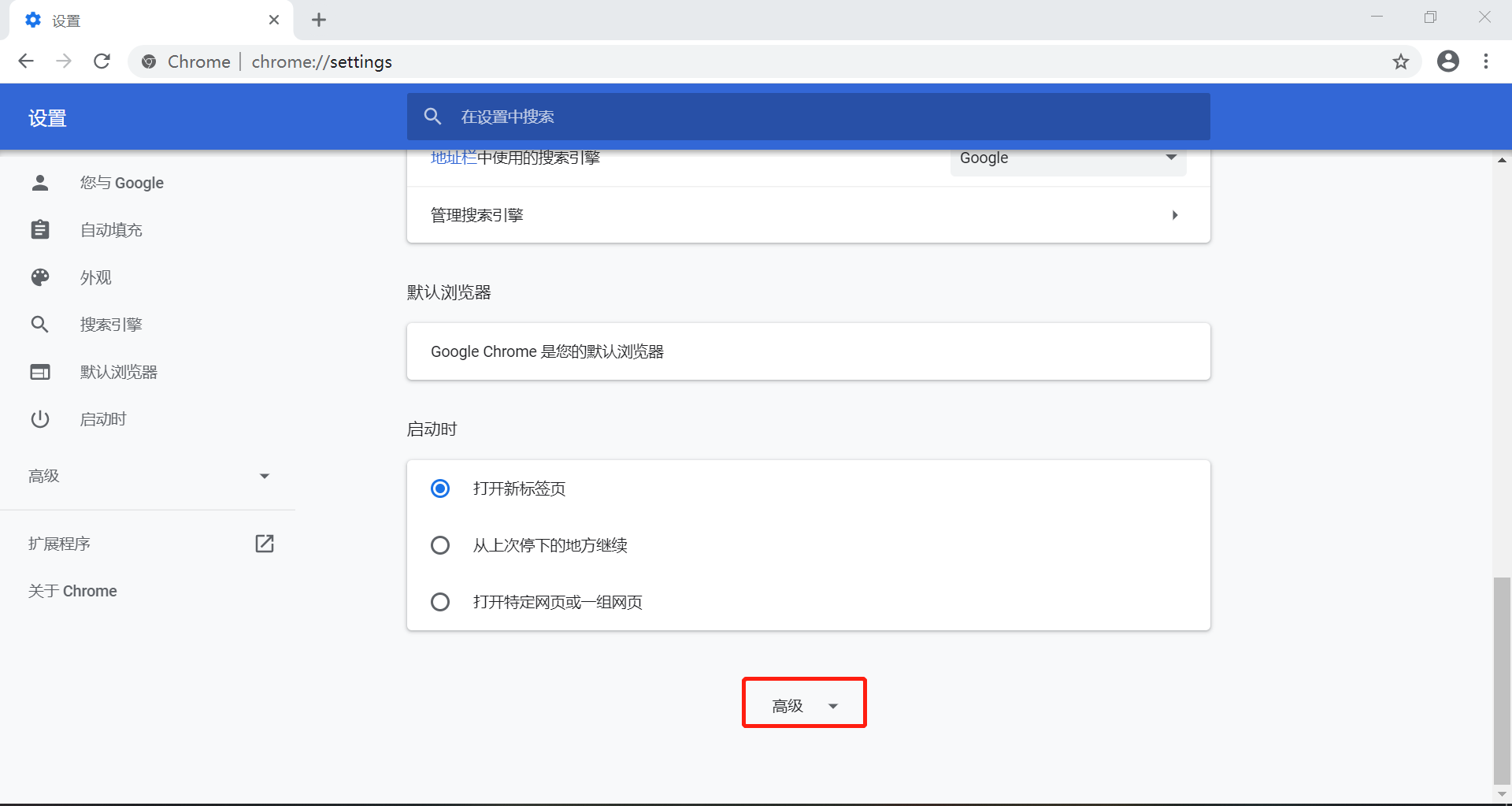This screenshot has height=806, width=1512.
Task: Click the Google Chrome 是您的默认浏览器 text
Action: point(547,351)
